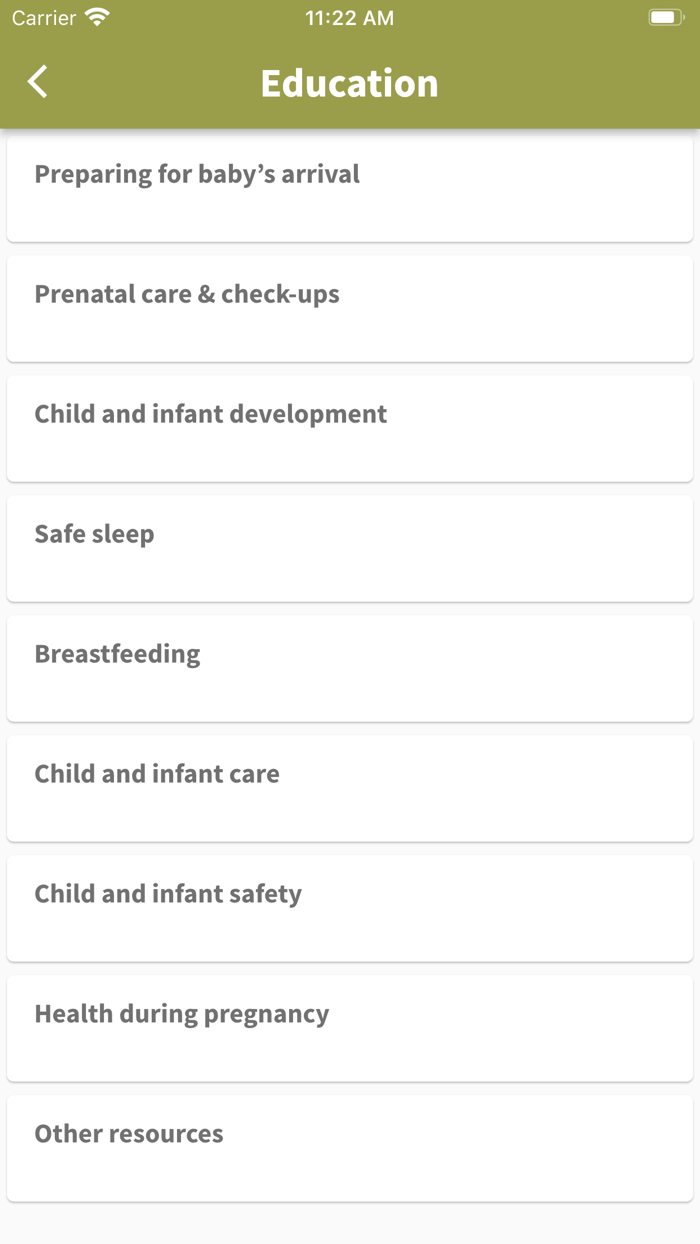
Task: Select Child and infant safety
Action: tap(349, 907)
